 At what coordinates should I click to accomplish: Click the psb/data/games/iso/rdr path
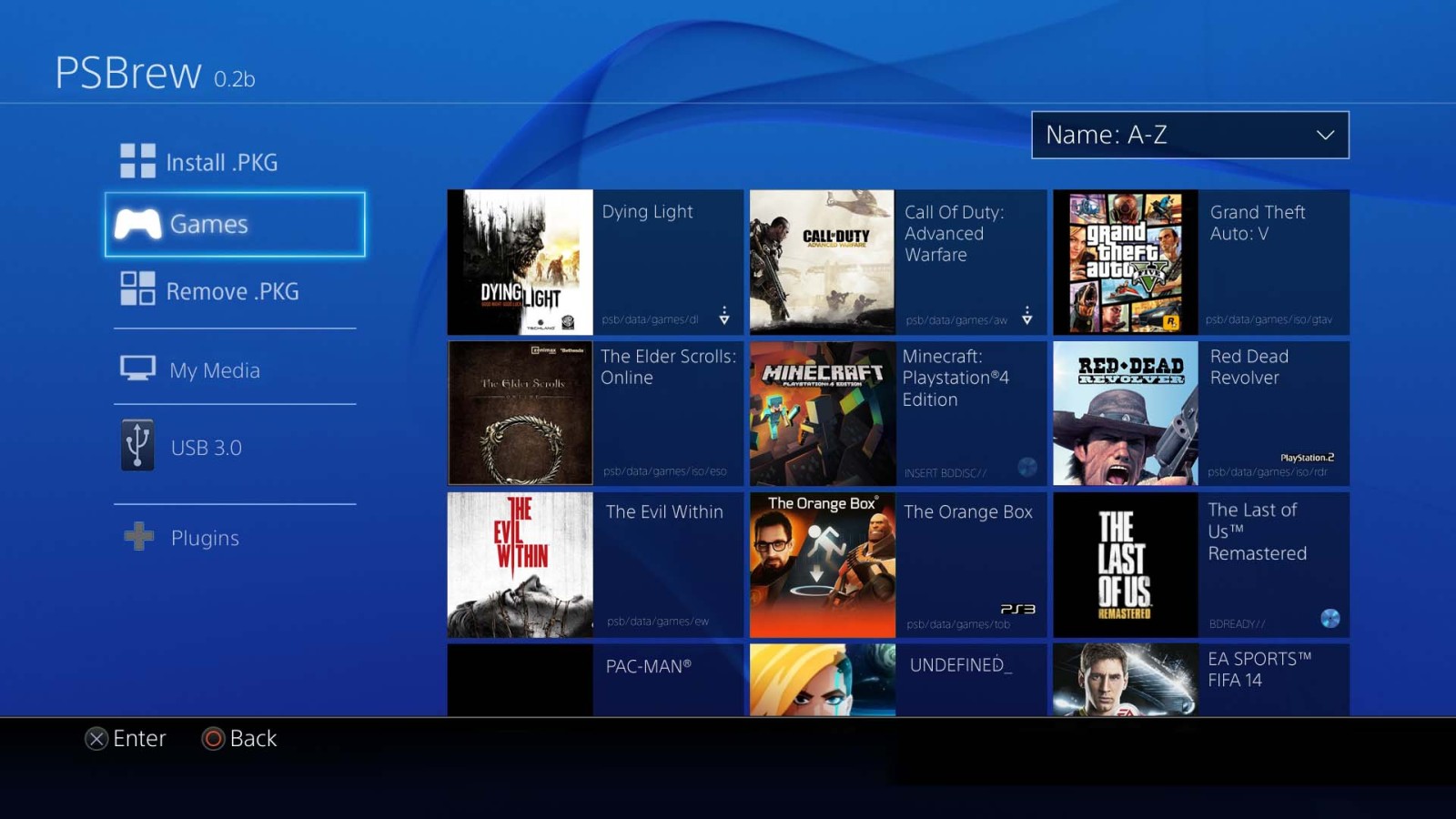pos(1268,471)
